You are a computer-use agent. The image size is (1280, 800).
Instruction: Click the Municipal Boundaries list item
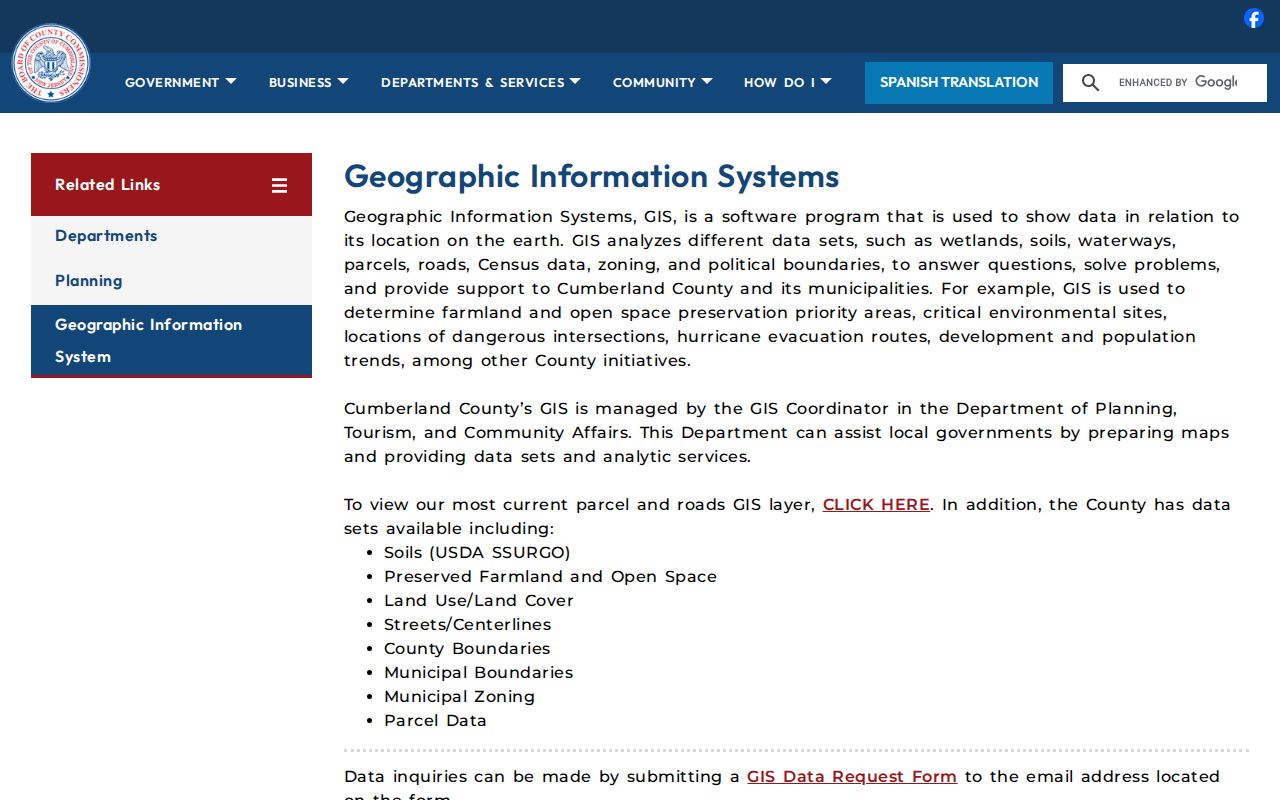point(478,673)
